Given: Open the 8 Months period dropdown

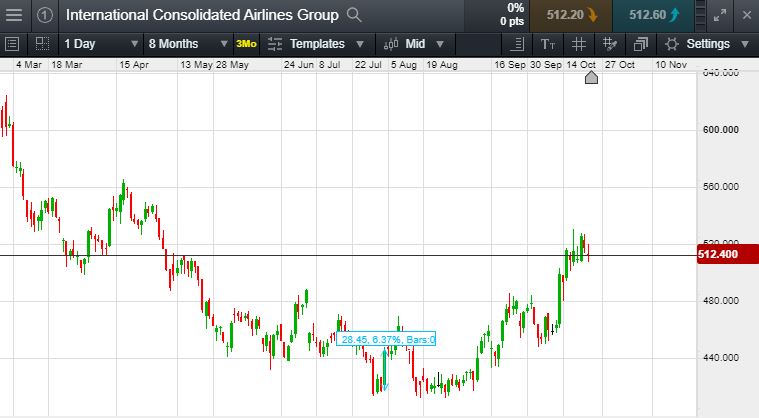Looking at the screenshot, I should 188,44.
